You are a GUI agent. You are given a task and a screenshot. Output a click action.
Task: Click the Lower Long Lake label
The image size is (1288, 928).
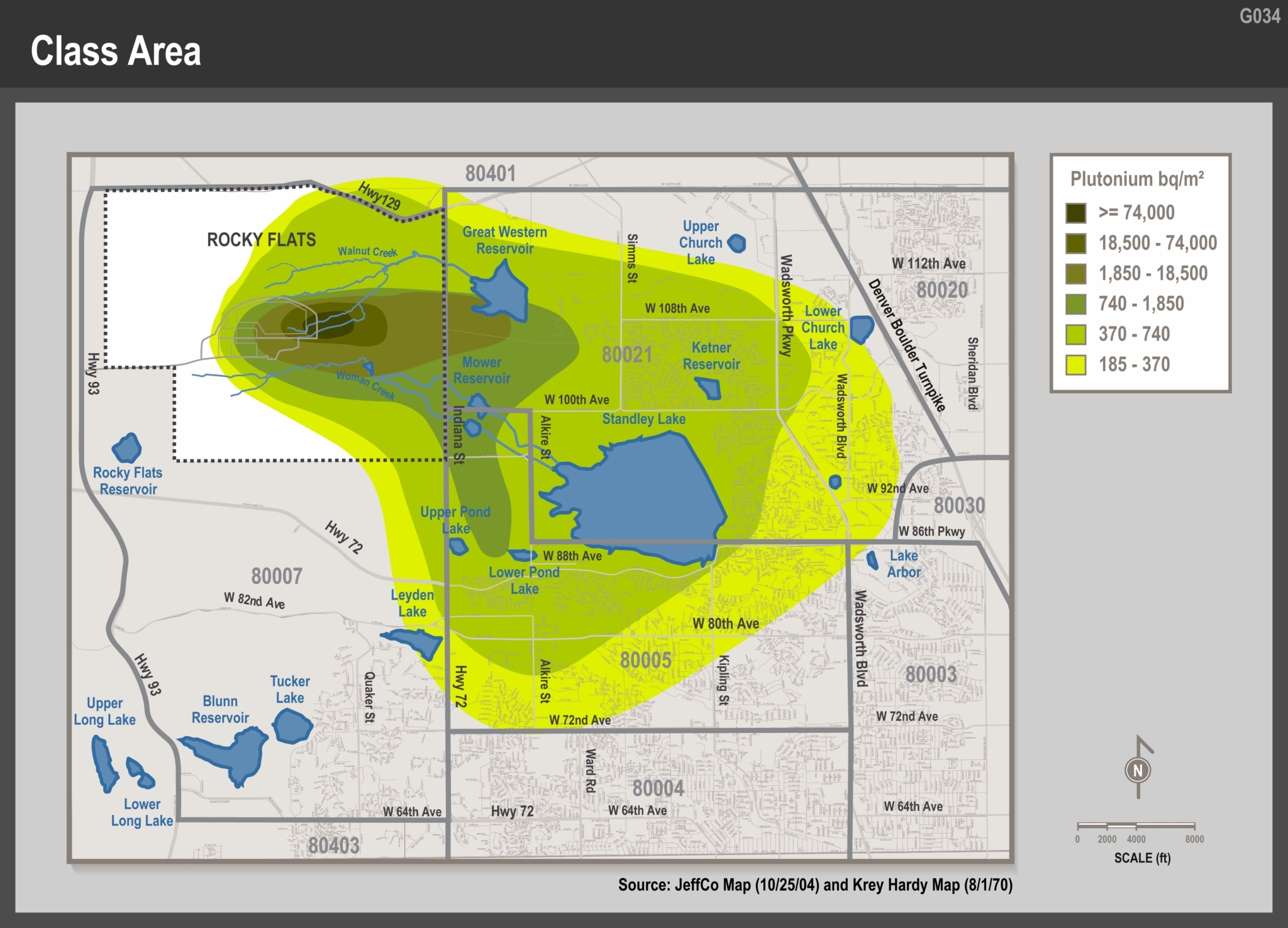point(142,813)
